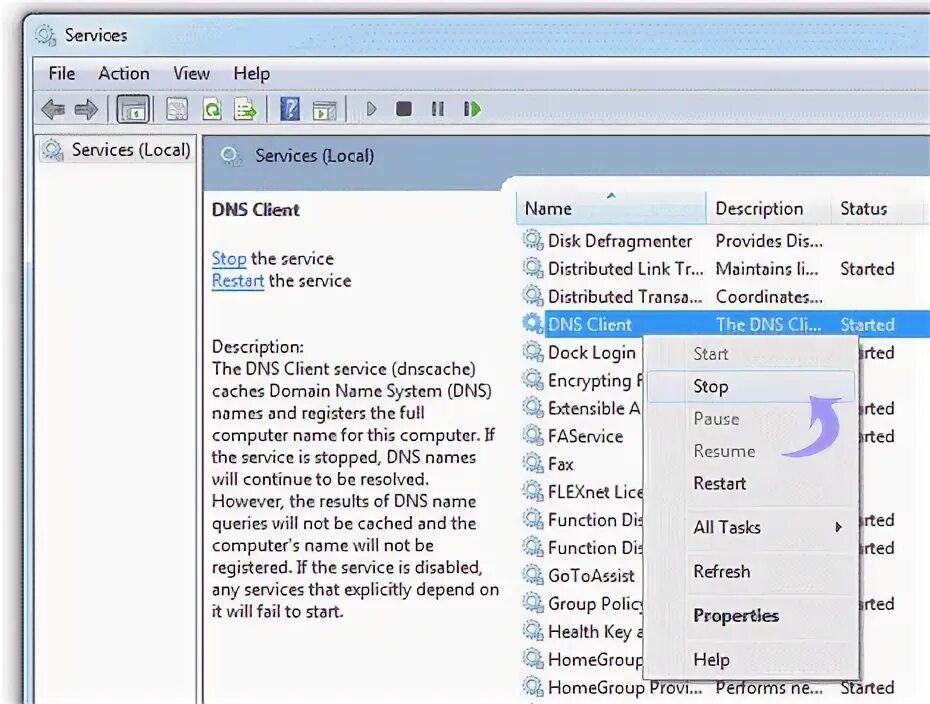Click the gear icon beside Encrypting service
The width and height of the screenshot is (930, 704).
(x=533, y=380)
